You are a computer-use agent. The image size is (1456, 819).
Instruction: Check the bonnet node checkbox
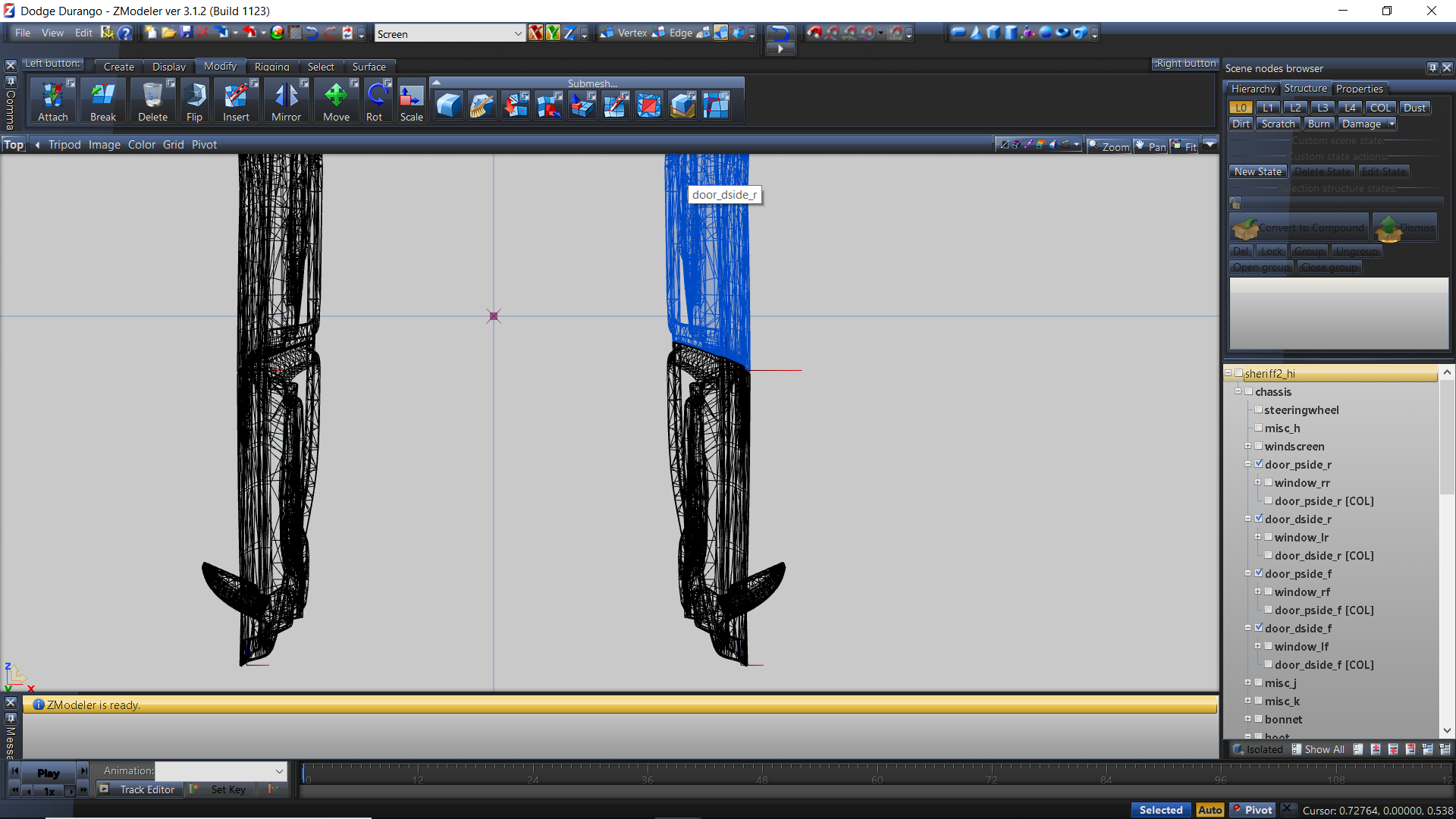[1259, 719]
